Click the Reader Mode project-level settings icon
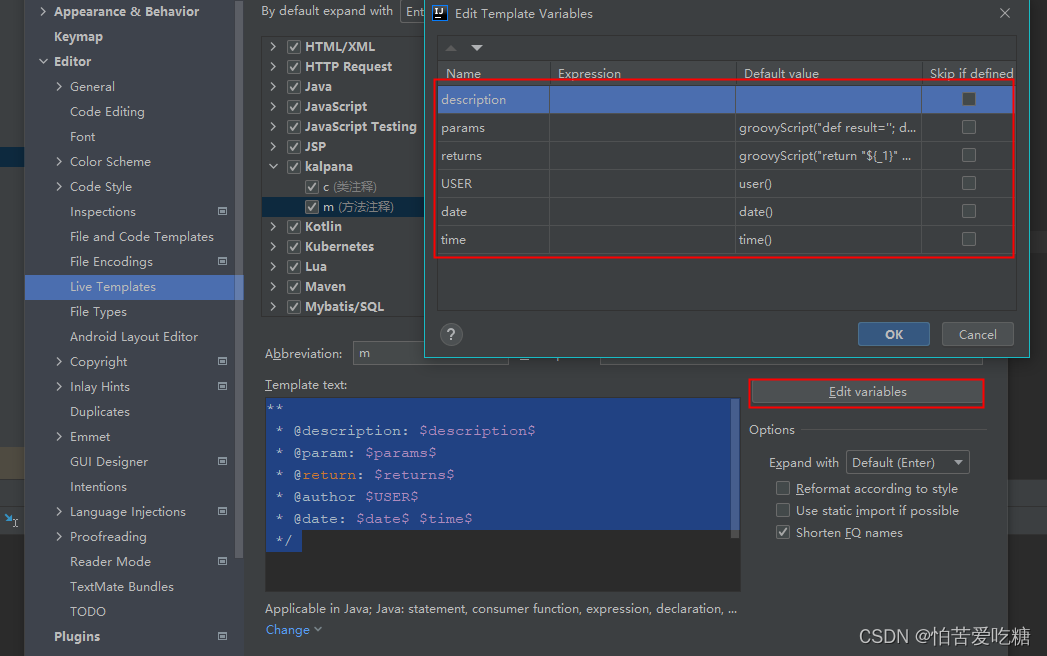 [222, 561]
